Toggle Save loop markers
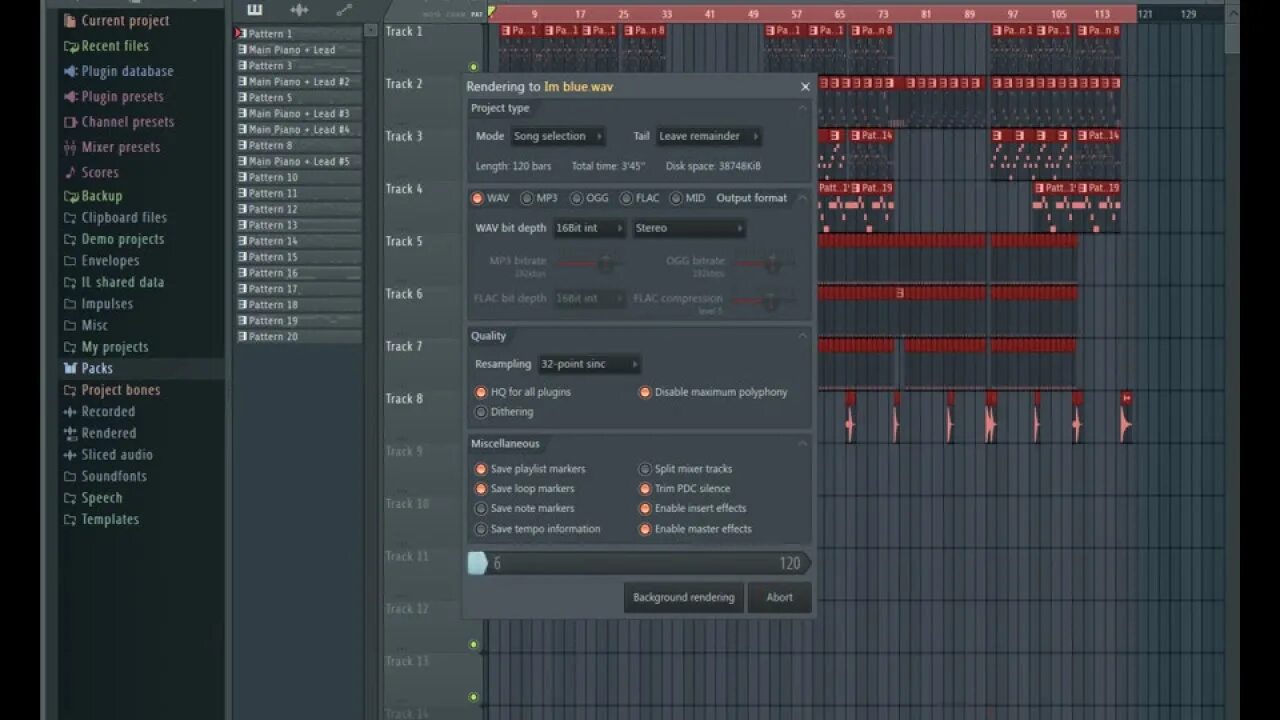This screenshot has height=720, width=1280. (x=481, y=489)
